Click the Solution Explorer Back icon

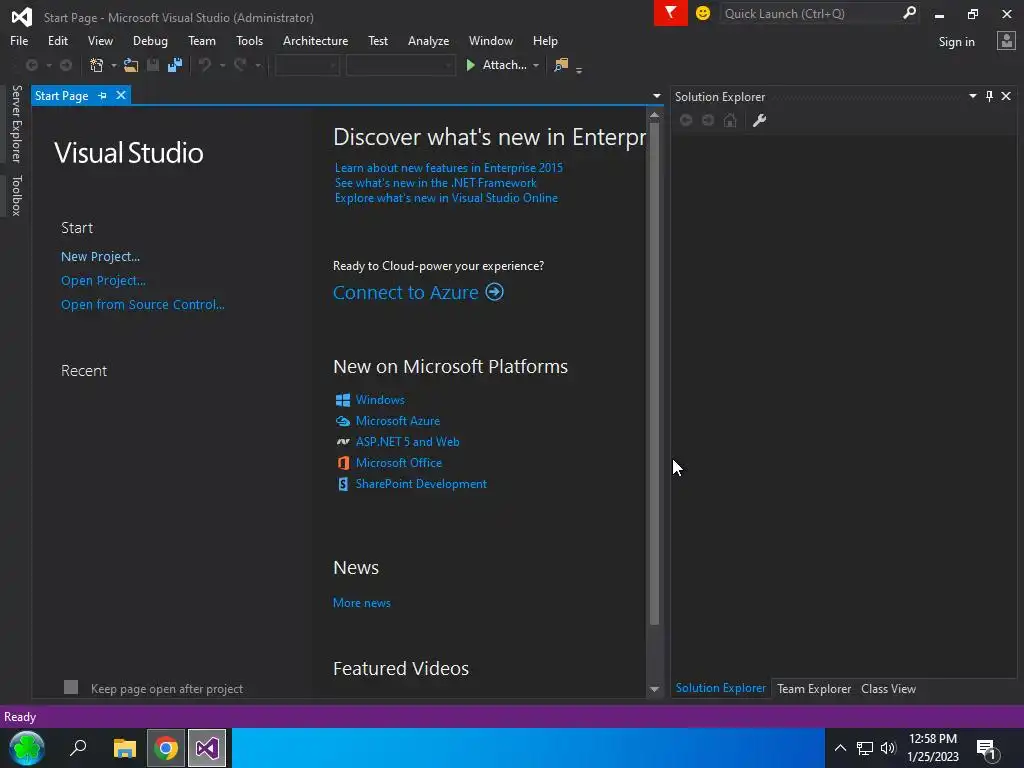click(x=686, y=120)
